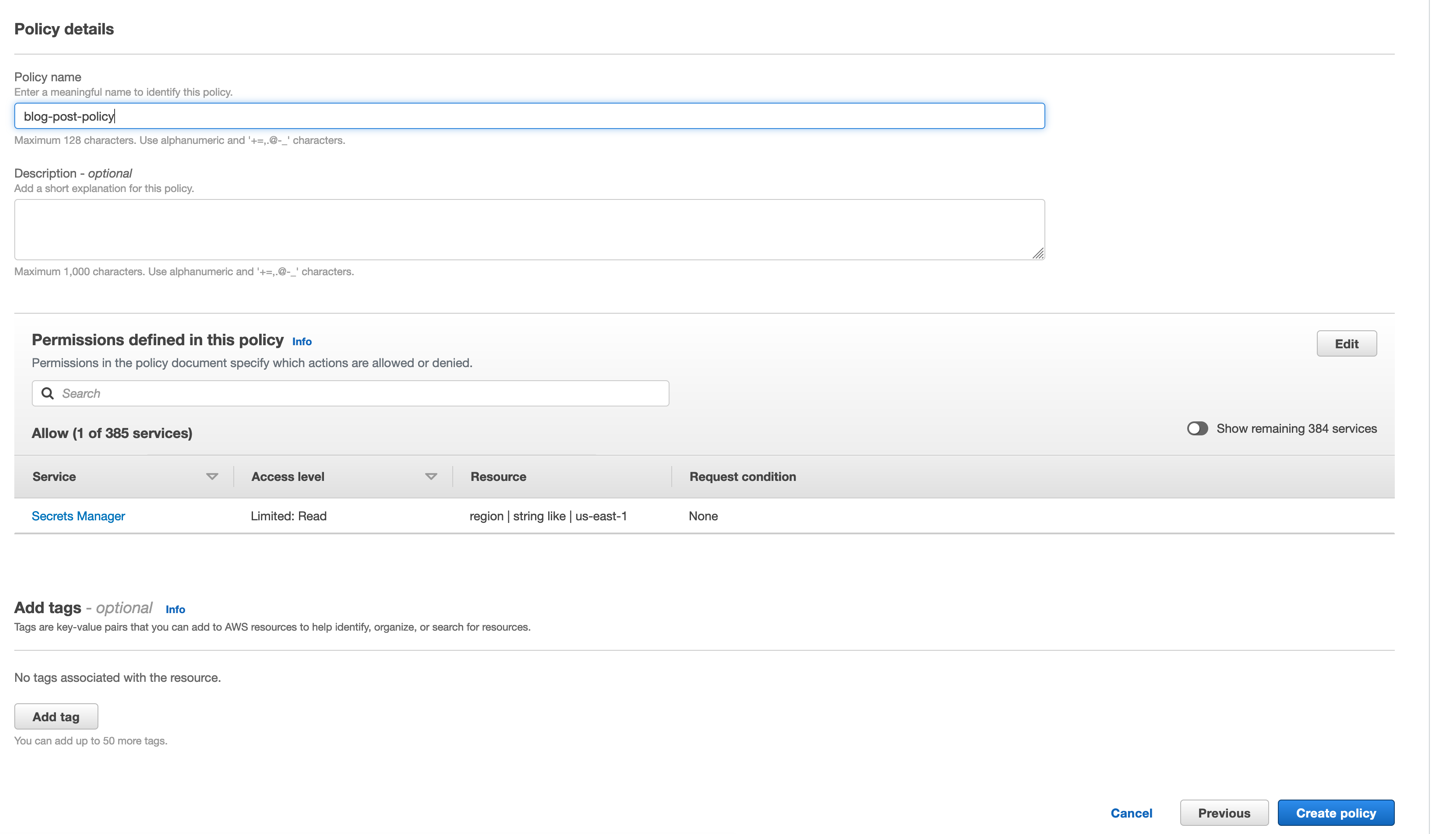Select the 'Limited: Read' access level cell

pyautogui.click(x=289, y=516)
